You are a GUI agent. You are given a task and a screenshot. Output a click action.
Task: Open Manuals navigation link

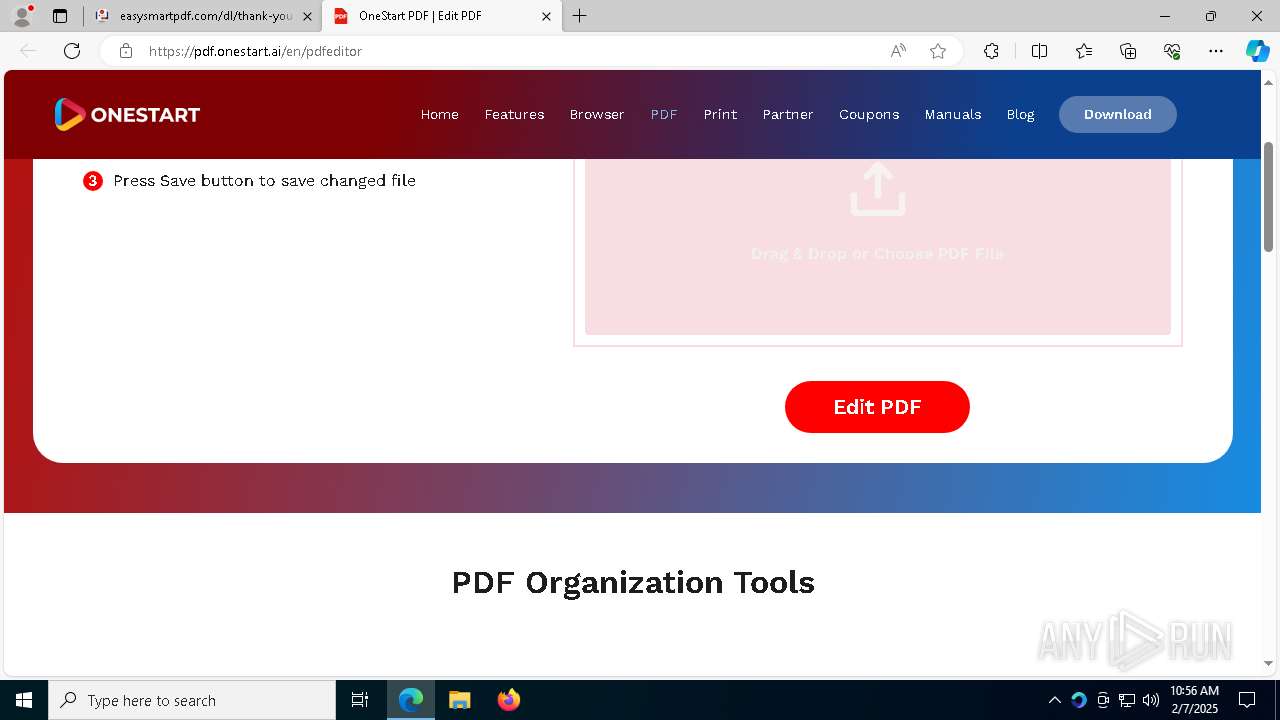952,115
